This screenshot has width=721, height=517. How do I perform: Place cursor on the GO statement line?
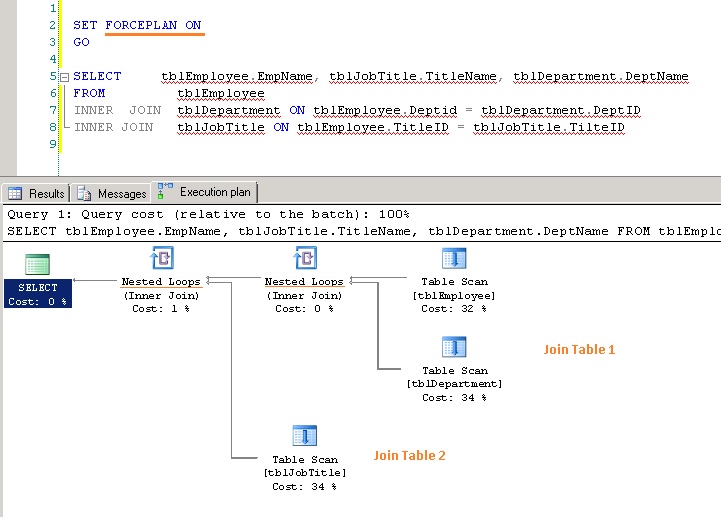click(x=81, y=43)
